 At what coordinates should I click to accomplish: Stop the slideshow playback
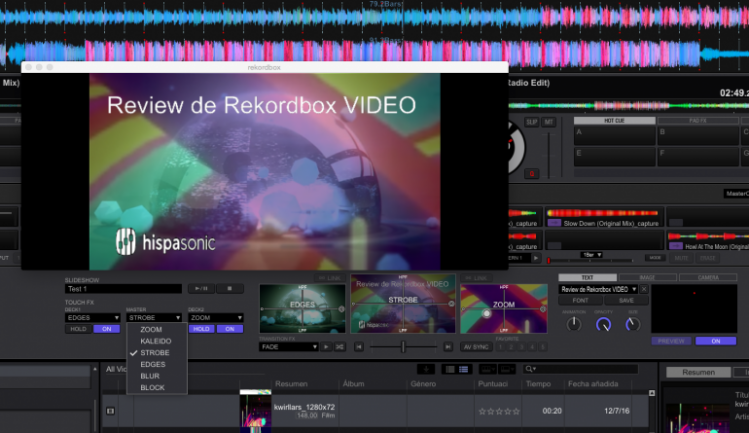230,289
